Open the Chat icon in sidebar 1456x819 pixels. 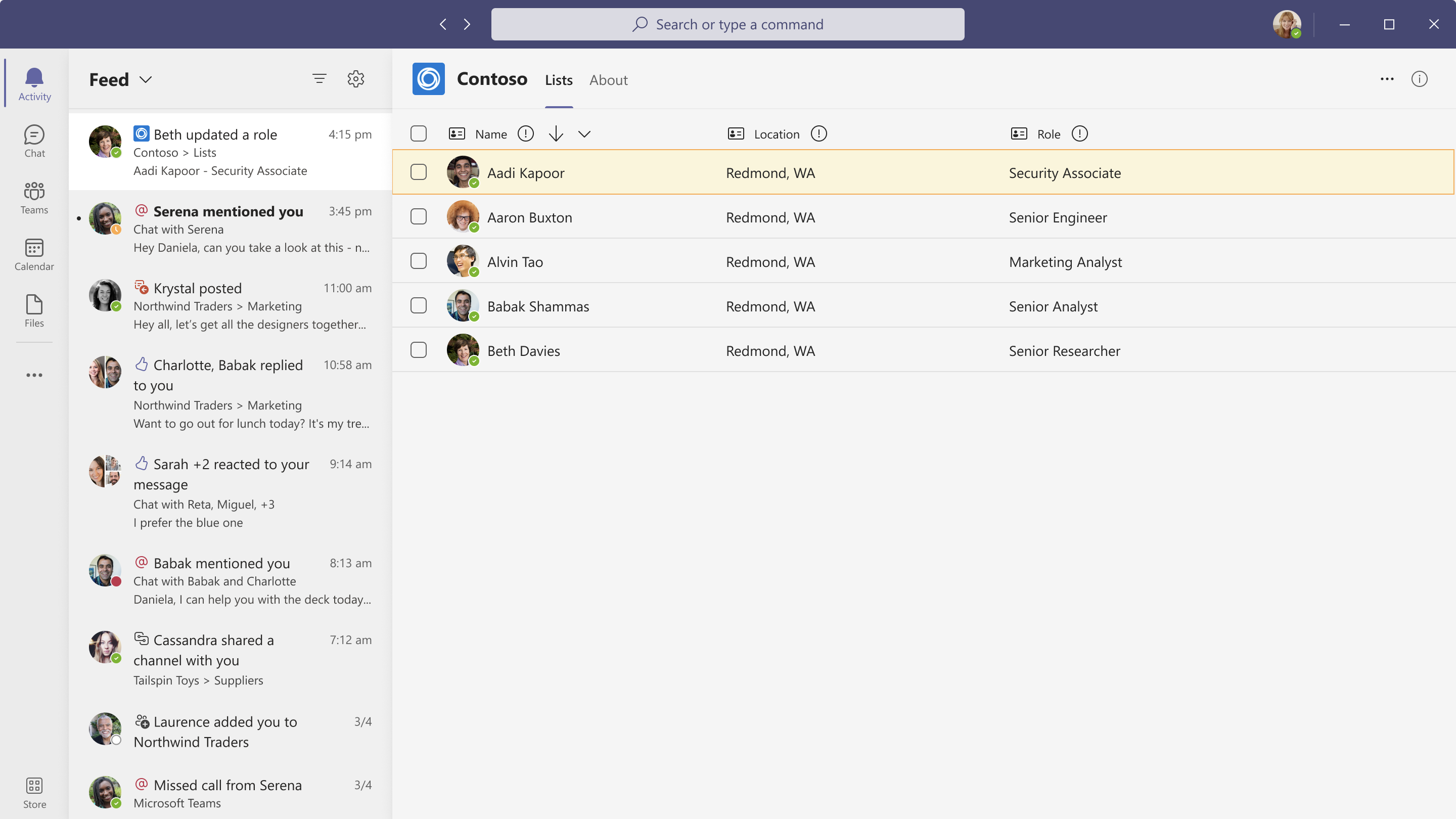pos(34,140)
